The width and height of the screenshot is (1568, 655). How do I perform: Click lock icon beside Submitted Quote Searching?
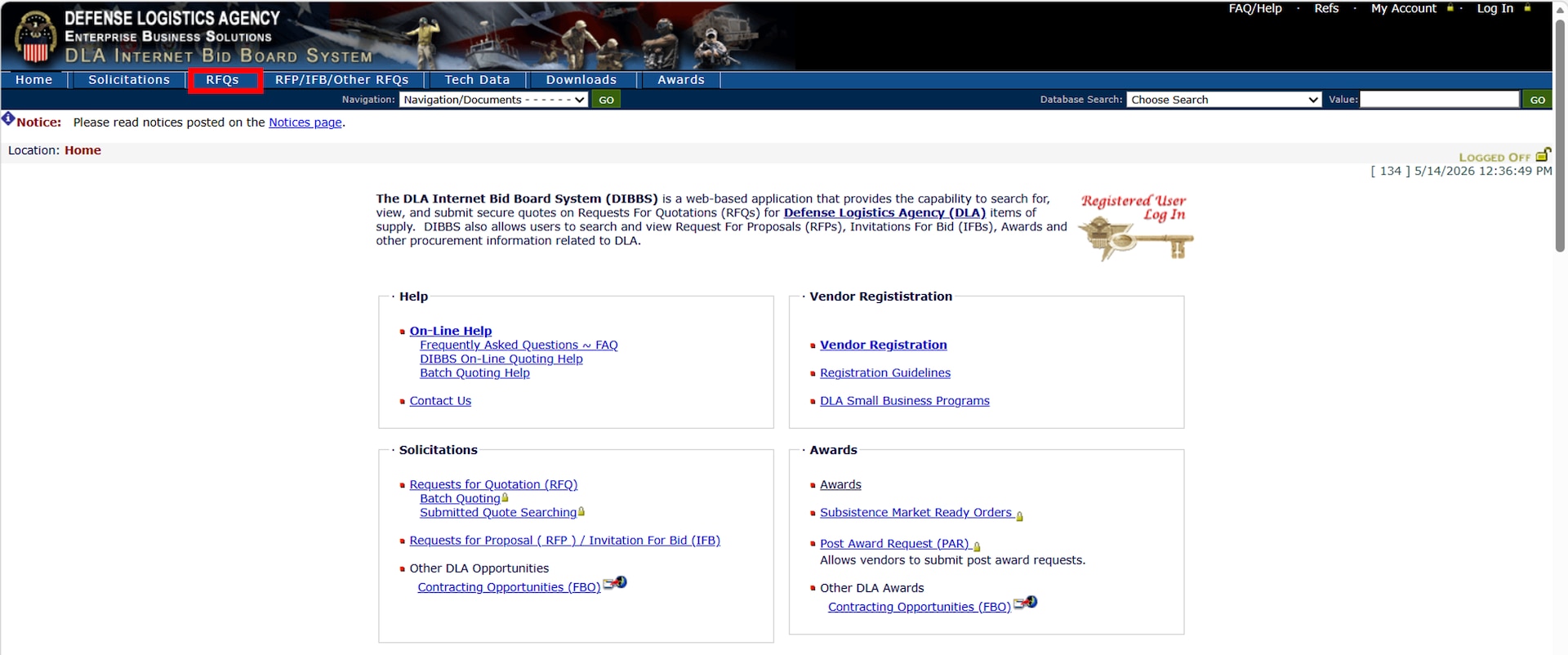(x=581, y=511)
